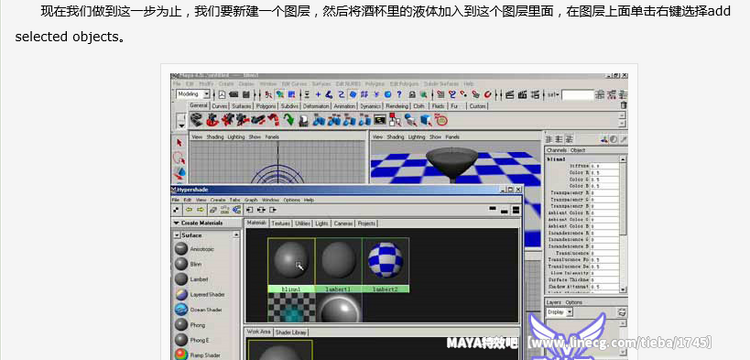
Task: Click the green curved arrow shelf icon
Action: coord(288,120)
